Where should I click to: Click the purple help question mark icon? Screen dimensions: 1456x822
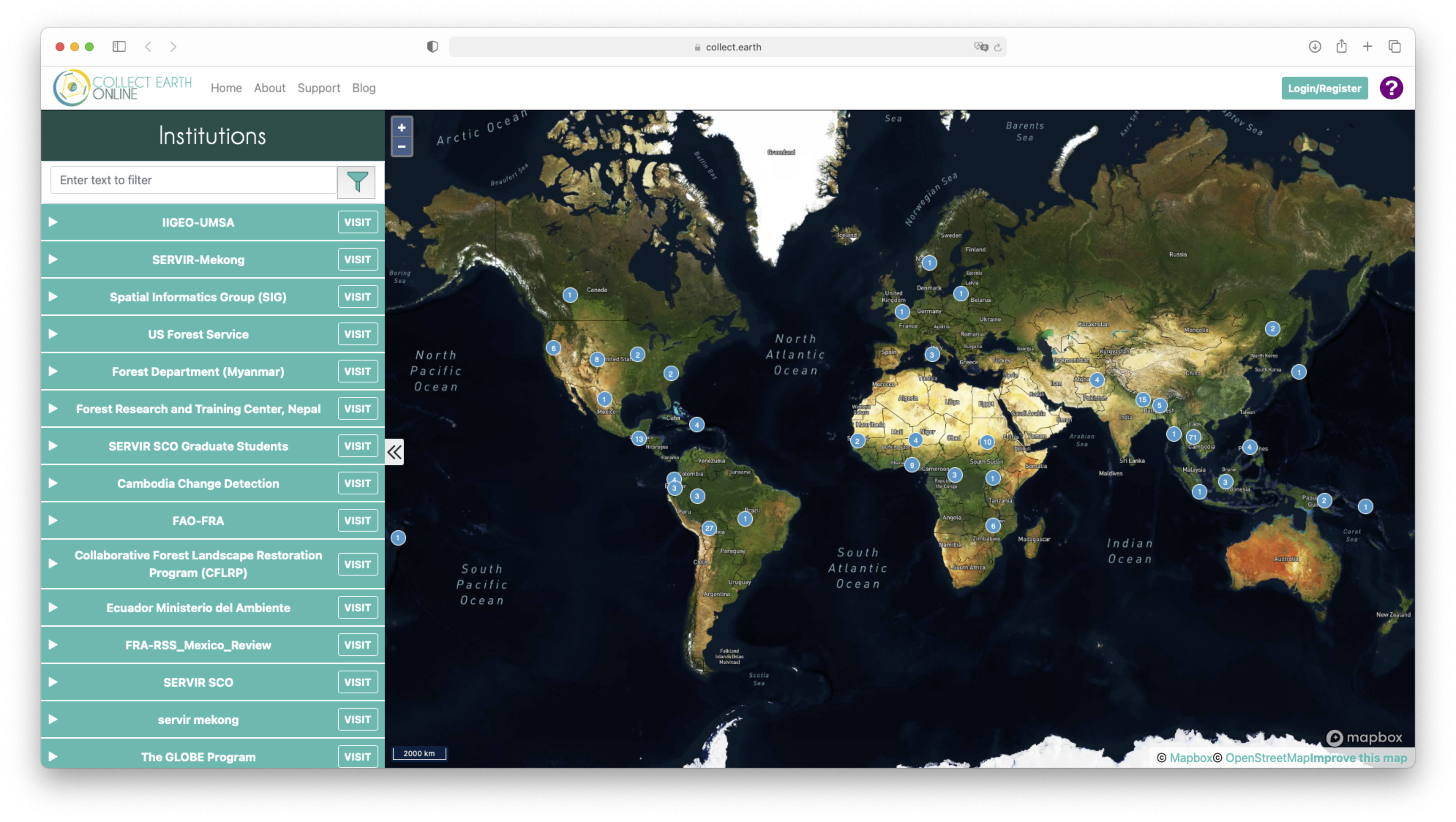click(1391, 88)
